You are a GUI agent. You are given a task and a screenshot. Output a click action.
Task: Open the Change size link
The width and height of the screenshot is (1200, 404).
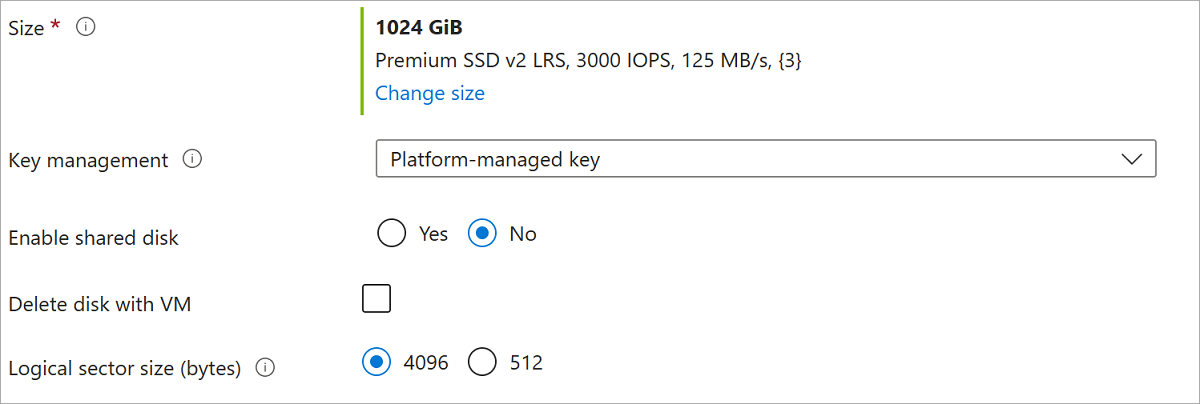430,93
